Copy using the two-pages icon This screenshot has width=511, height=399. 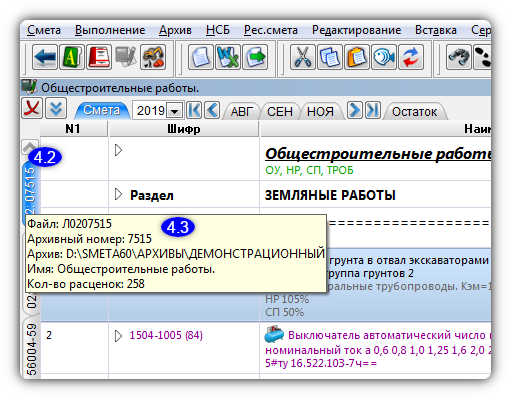click(330, 57)
